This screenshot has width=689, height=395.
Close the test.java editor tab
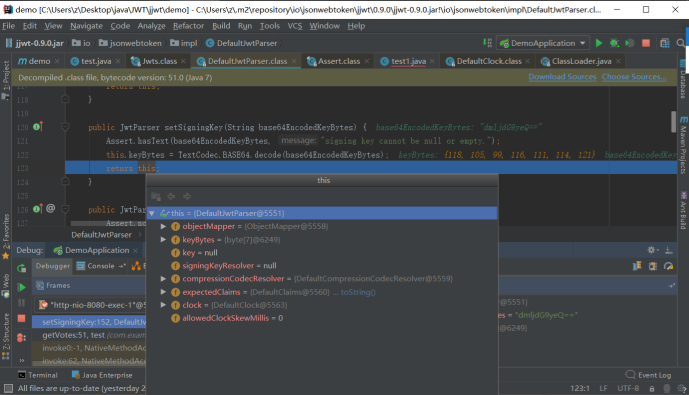[118, 62]
